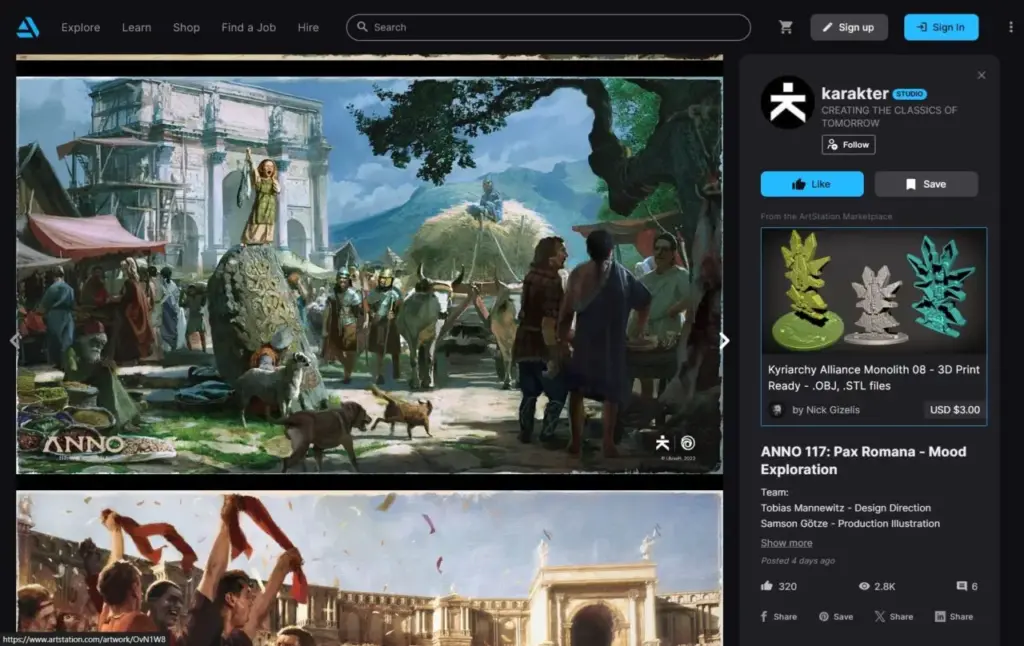Image resolution: width=1024 pixels, height=646 pixels.
Task: Like the artwork with the Like button
Action: pos(812,184)
